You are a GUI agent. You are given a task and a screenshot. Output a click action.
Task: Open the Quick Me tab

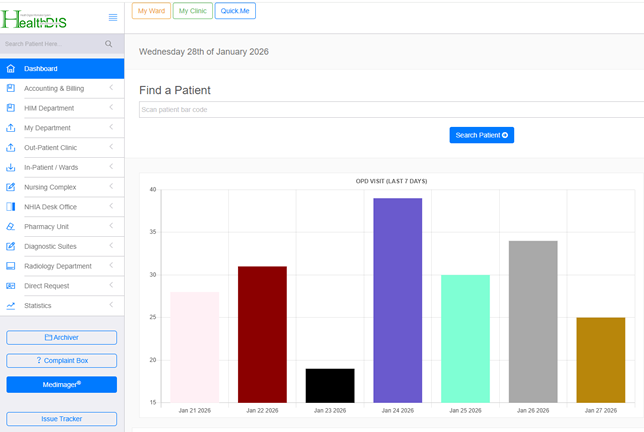235,11
